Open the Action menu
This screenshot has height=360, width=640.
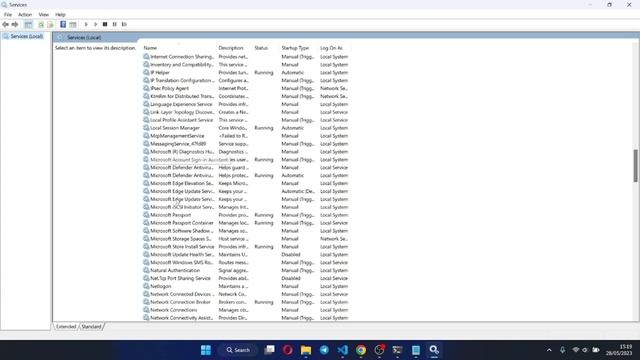coord(25,15)
